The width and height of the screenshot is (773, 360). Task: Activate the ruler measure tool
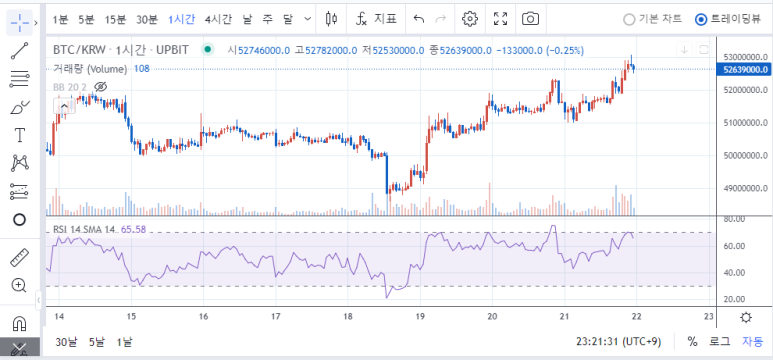click(x=19, y=257)
